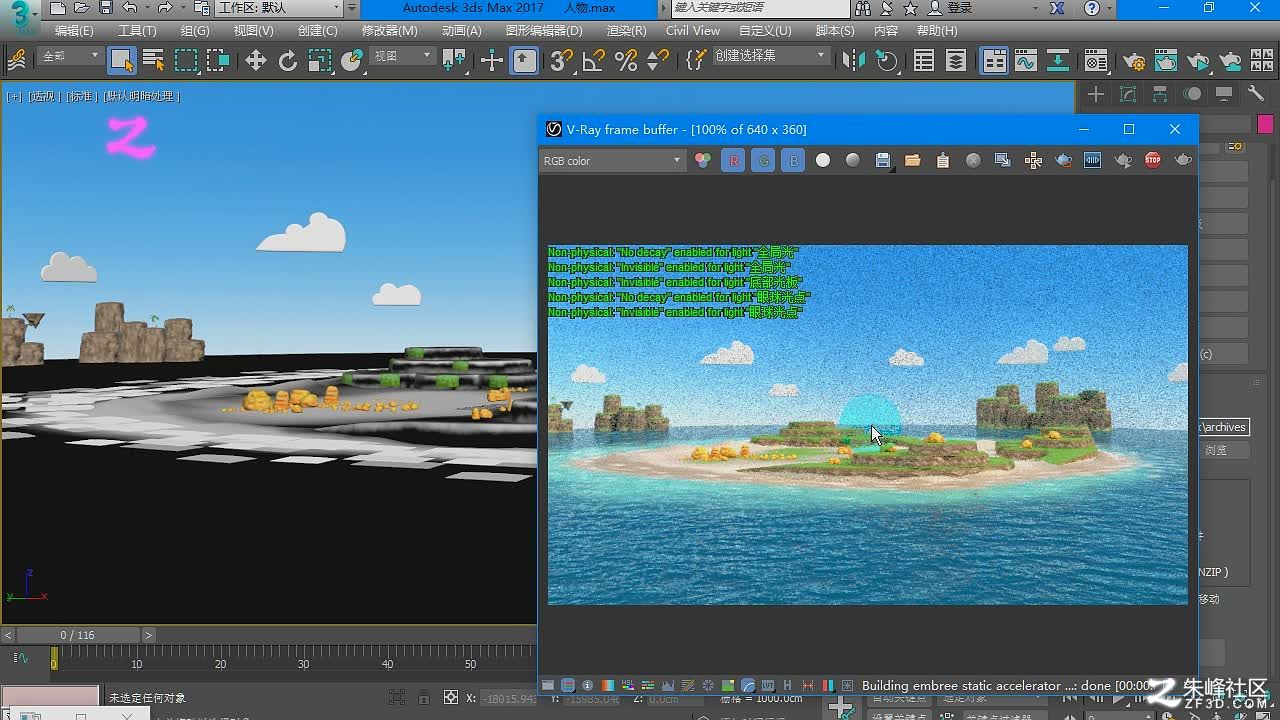The image size is (1280, 720).
Task: Open the 组(G) menu
Action: coord(195,31)
